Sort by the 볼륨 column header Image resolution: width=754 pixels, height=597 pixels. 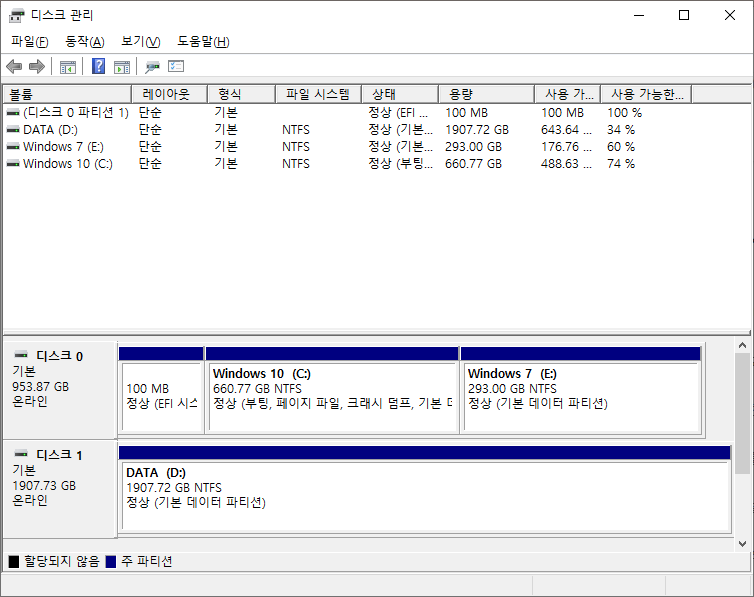pos(67,94)
